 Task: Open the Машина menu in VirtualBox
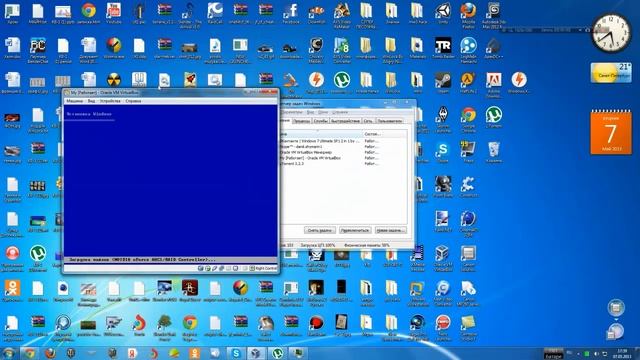click(x=74, y=101)
